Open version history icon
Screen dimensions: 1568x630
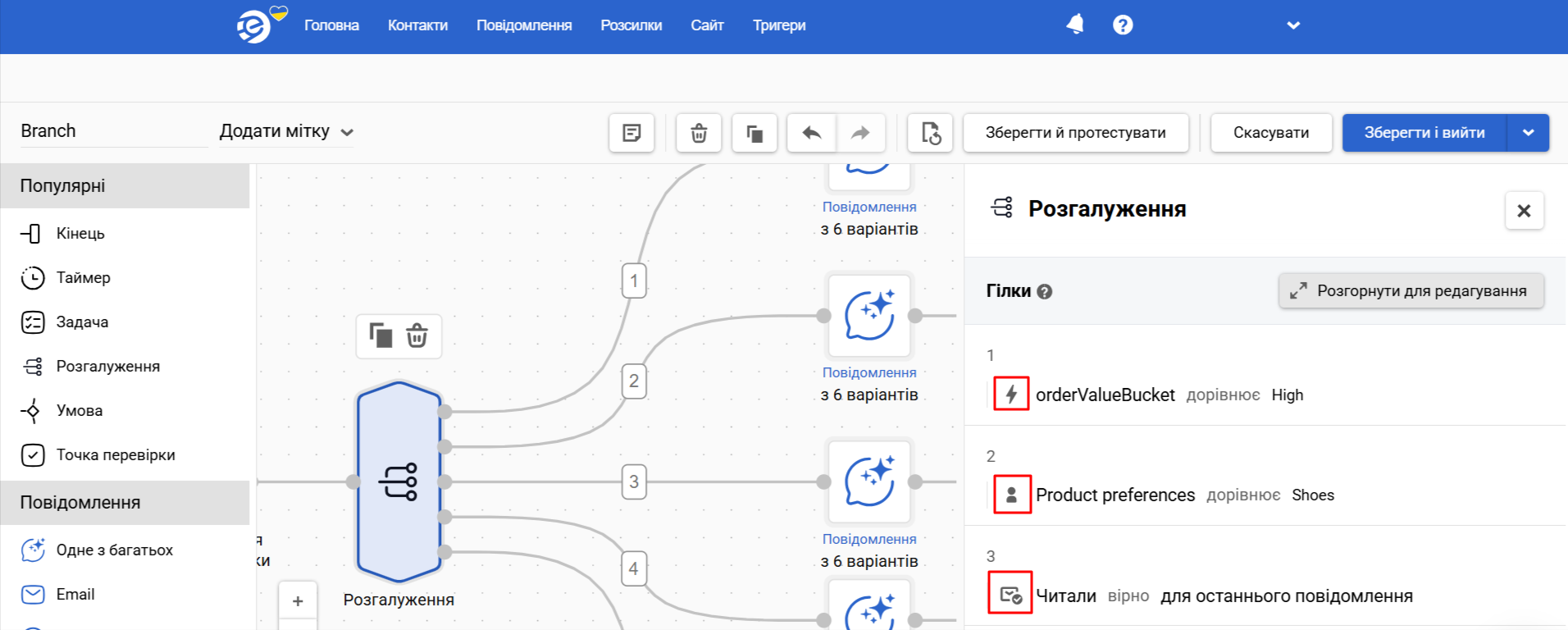[x=930, y=133]
